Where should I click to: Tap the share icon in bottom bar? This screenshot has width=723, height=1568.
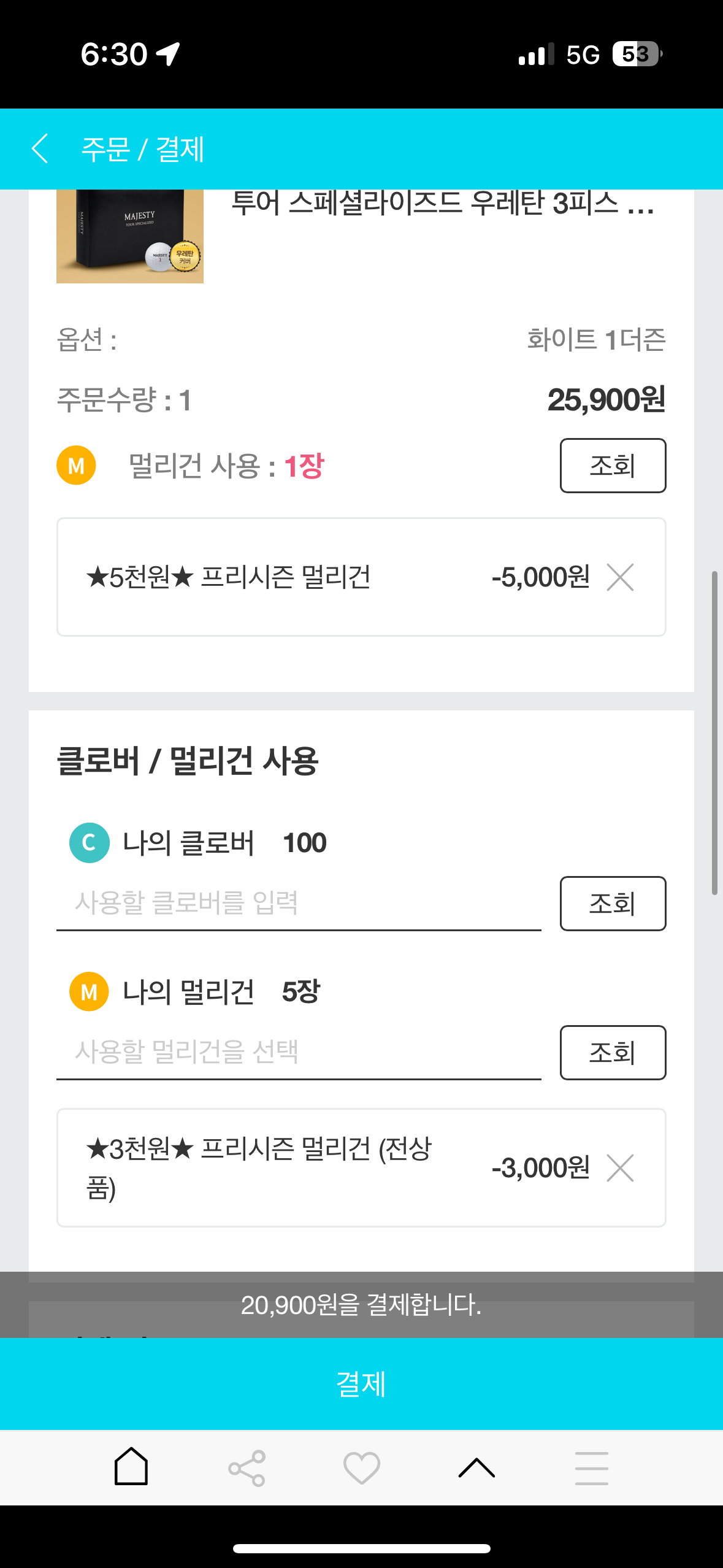(x=247, y=1468)
